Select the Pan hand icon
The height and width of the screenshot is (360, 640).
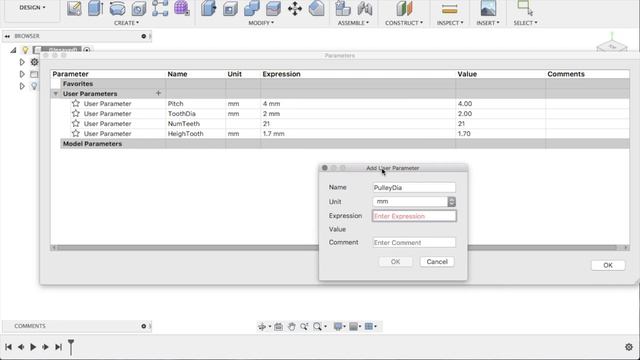pos(291,327)
